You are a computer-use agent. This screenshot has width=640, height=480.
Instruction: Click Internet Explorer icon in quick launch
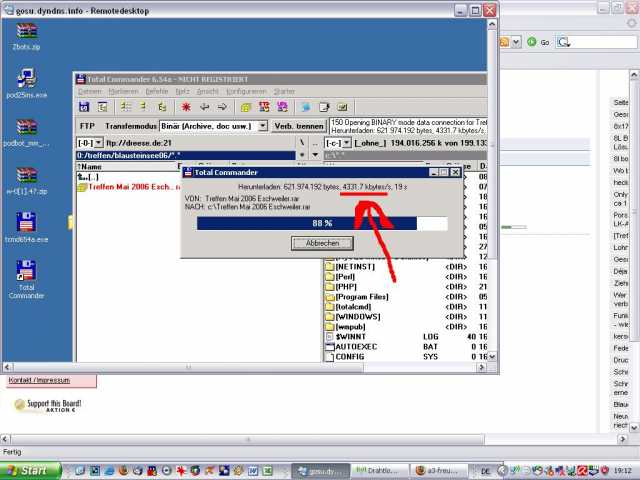tap(109, 471)
